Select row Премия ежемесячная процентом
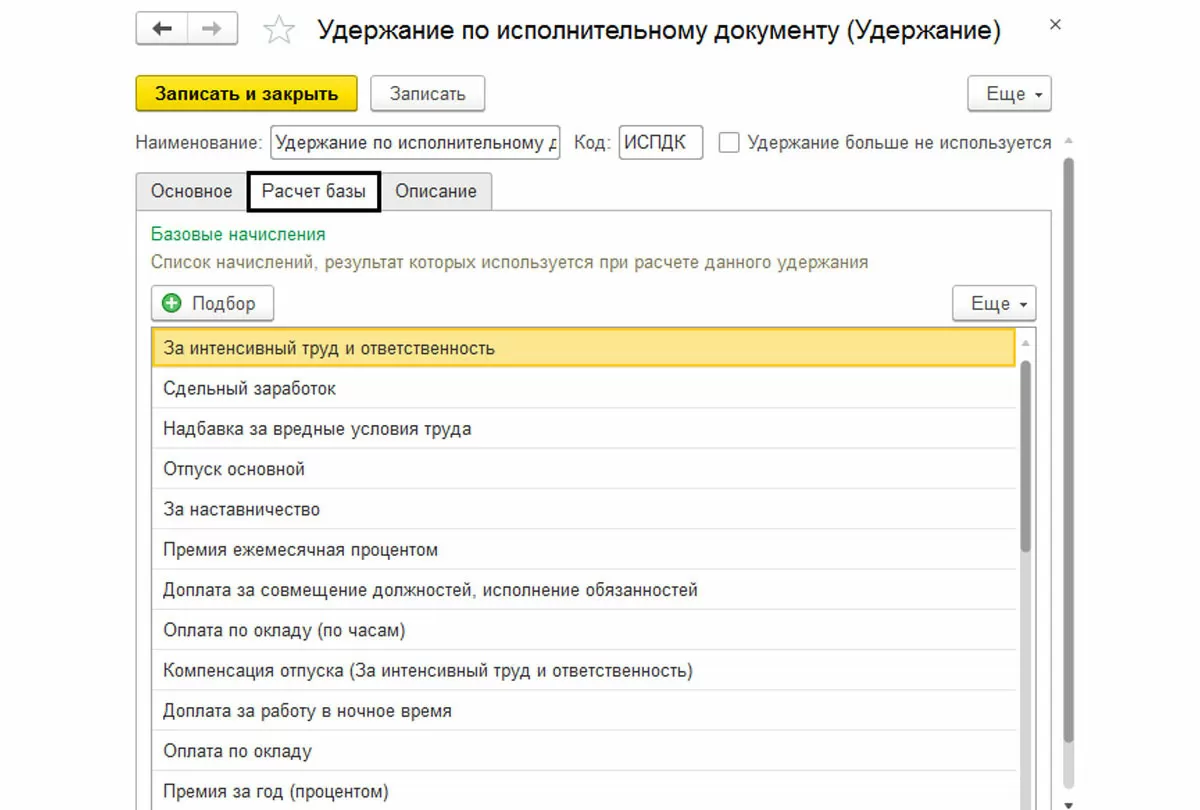1200x810 pixels. click(x=584, y=550)
